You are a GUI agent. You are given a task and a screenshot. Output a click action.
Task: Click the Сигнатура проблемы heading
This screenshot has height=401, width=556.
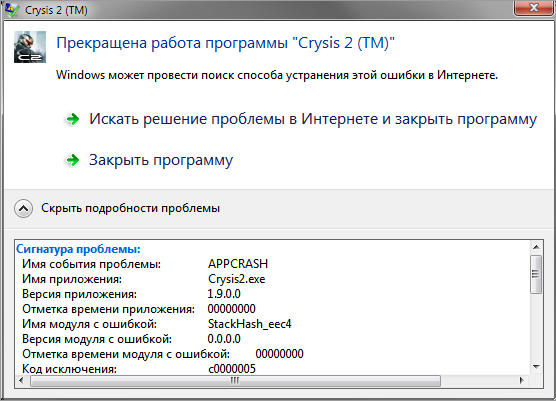[x=78, y=249]
